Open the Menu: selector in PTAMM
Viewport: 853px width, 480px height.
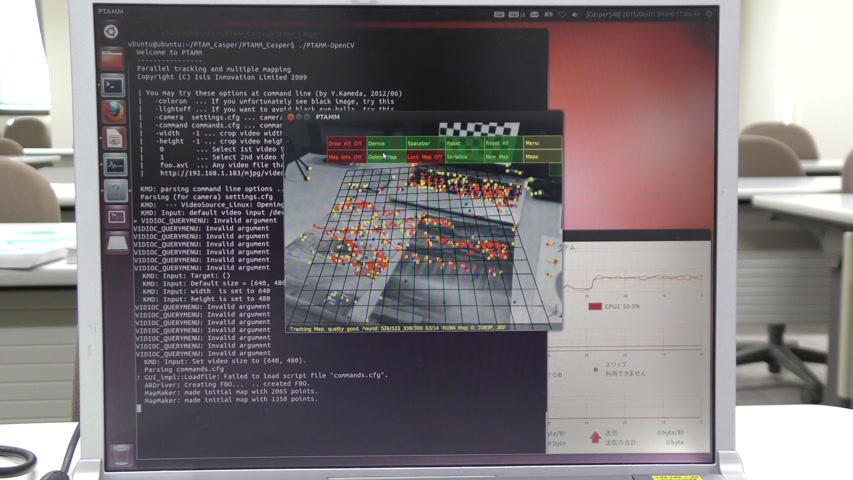[x=542, y=143]
